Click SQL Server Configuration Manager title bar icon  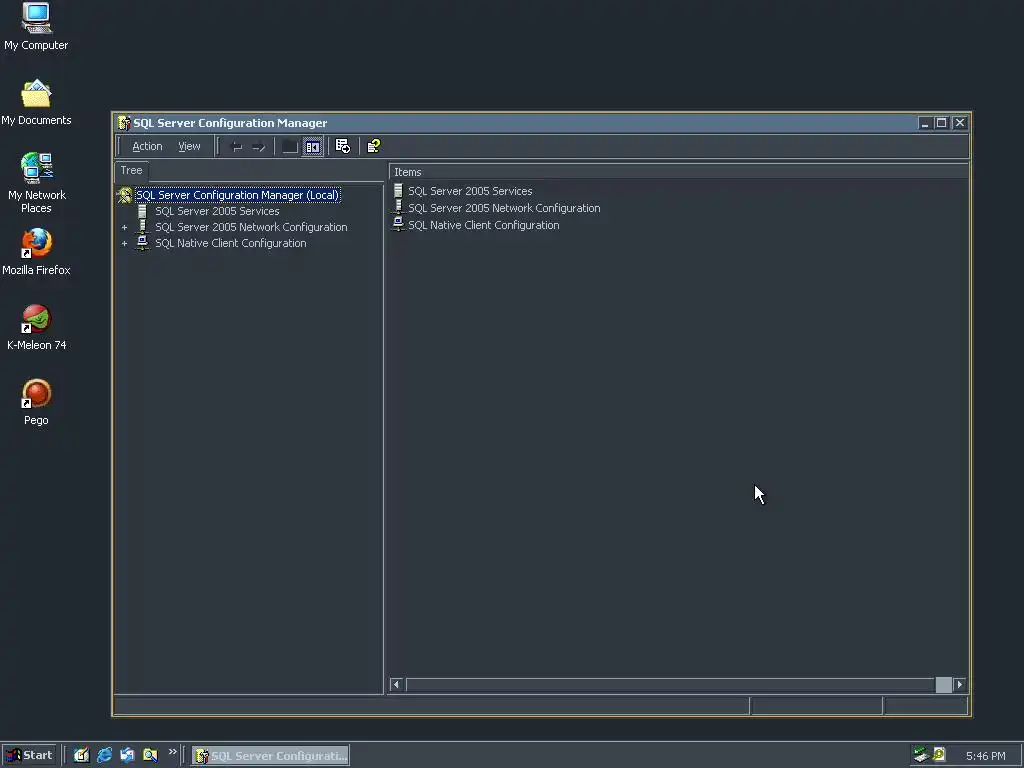point(123,123)
